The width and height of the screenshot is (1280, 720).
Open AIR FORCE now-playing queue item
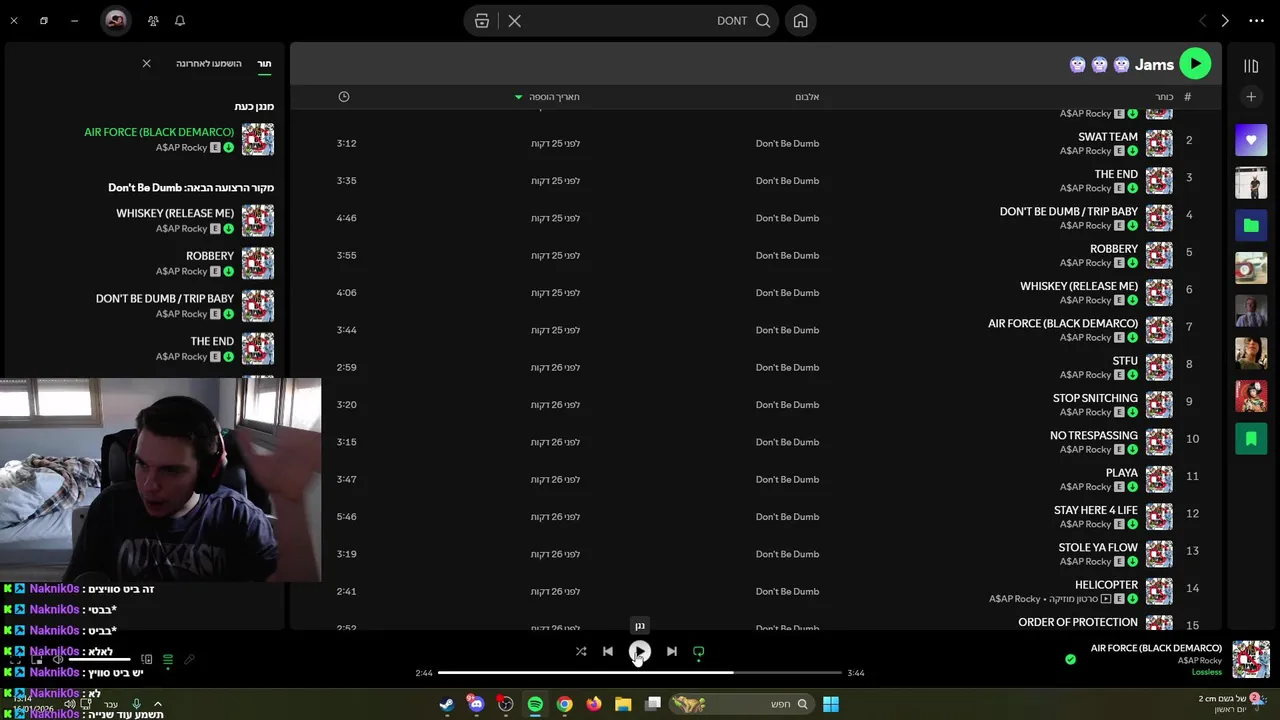point(159,132)
